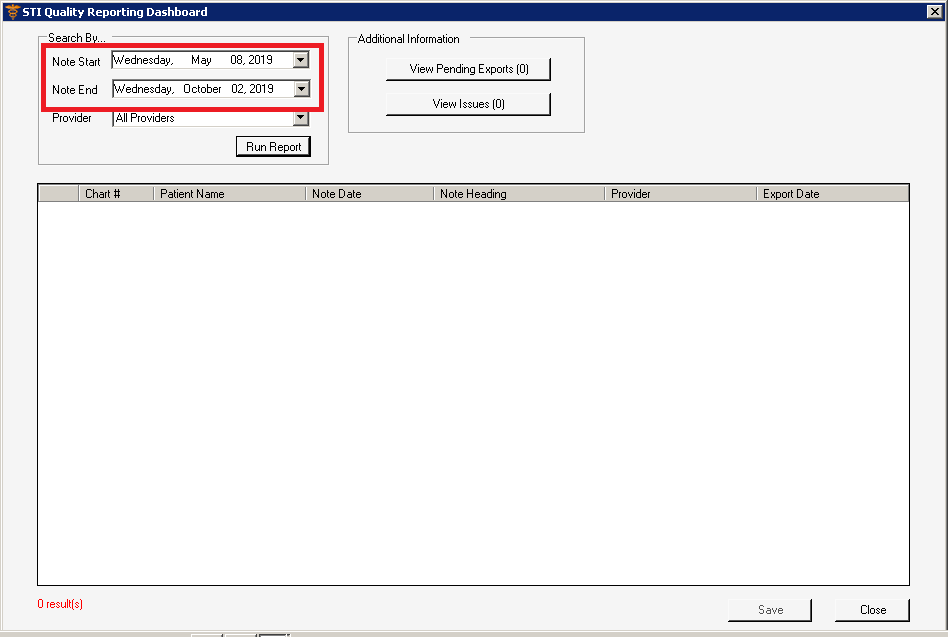Screen dimensions: 948x637
Task: Select the month May in Note Start
Action: [201, 60]
